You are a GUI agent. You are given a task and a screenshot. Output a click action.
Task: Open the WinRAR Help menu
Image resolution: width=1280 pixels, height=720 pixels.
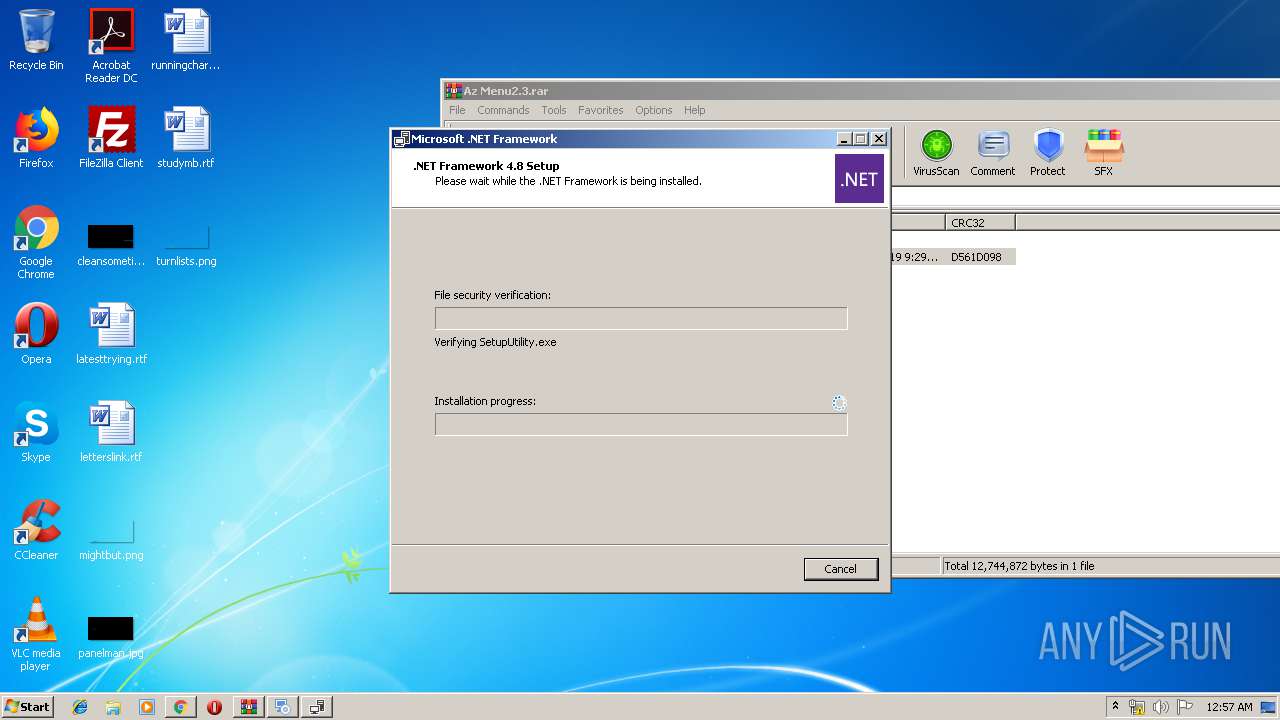click(694, 110)
